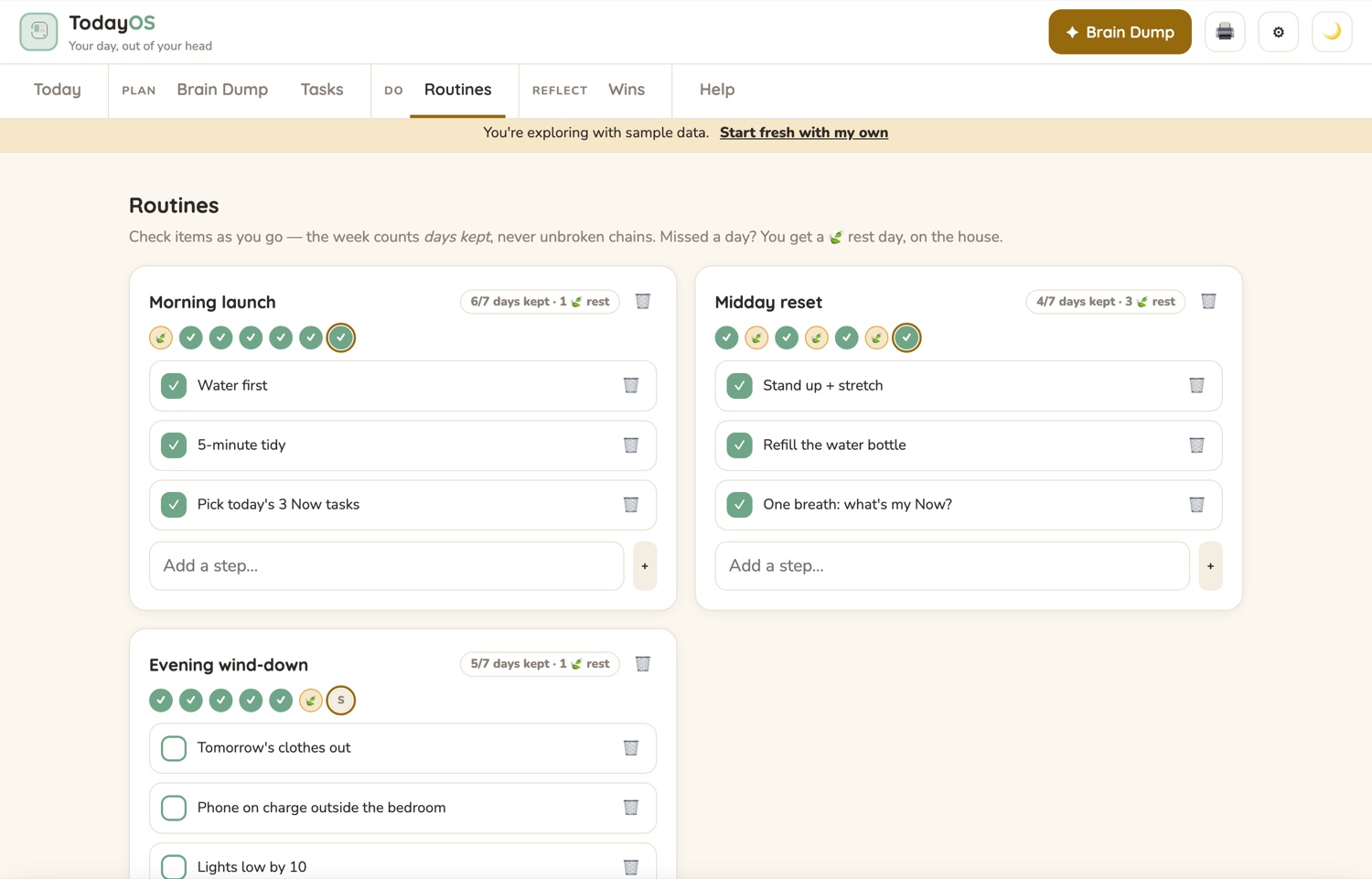Delete Refill the water bottle step
Viewport: 1372px width, 879px height.
(1196, 445)
